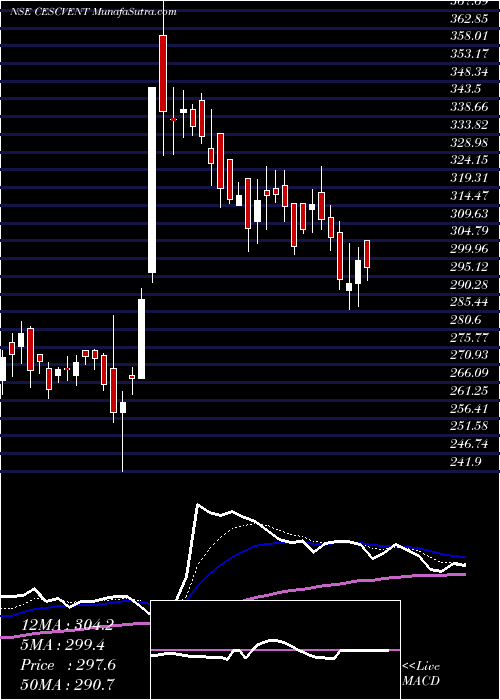Click the 299.96 price axis label
Screen dimensions: 500x700
pos(470,249)
